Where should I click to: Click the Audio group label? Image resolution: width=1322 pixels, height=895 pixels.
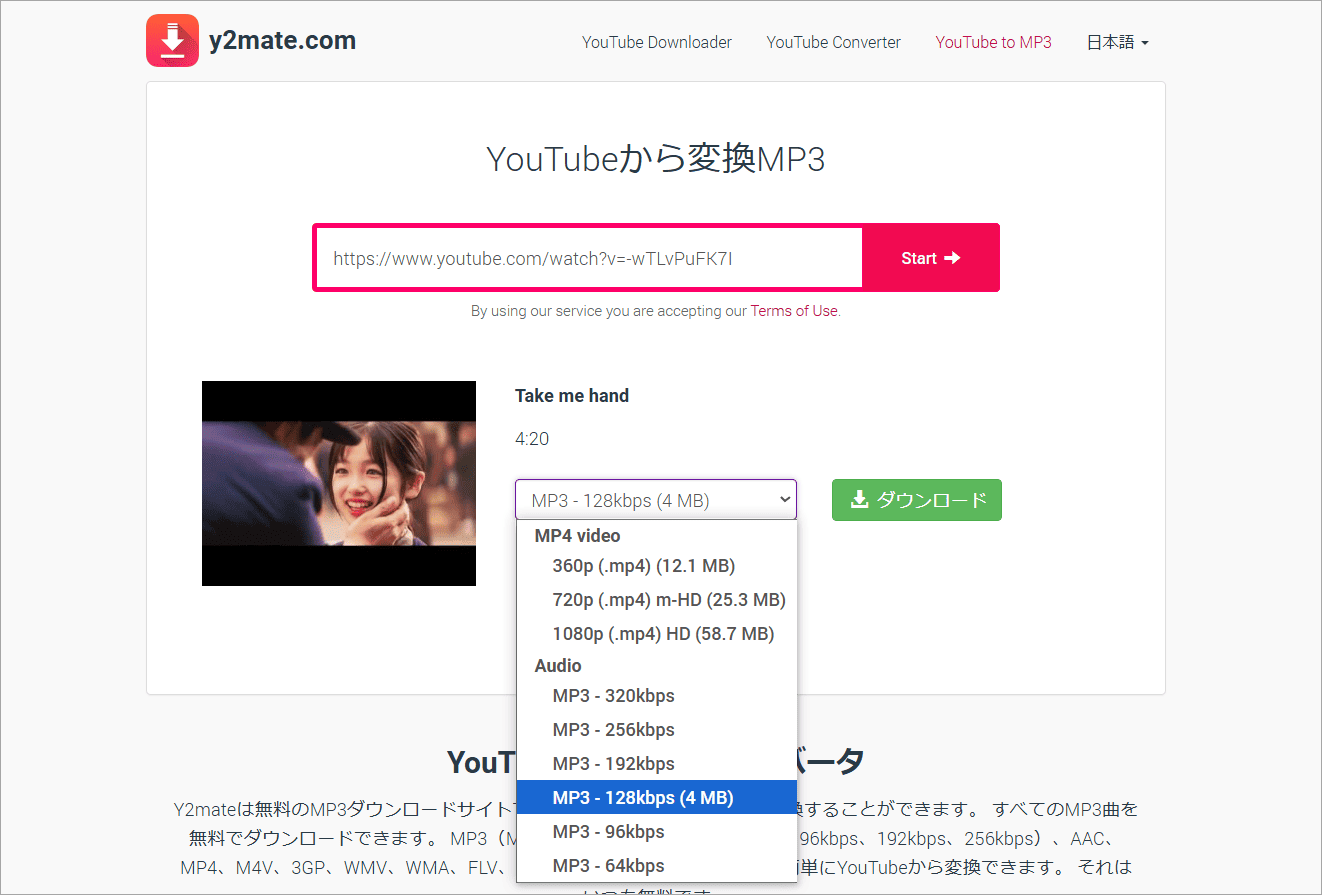558,666
